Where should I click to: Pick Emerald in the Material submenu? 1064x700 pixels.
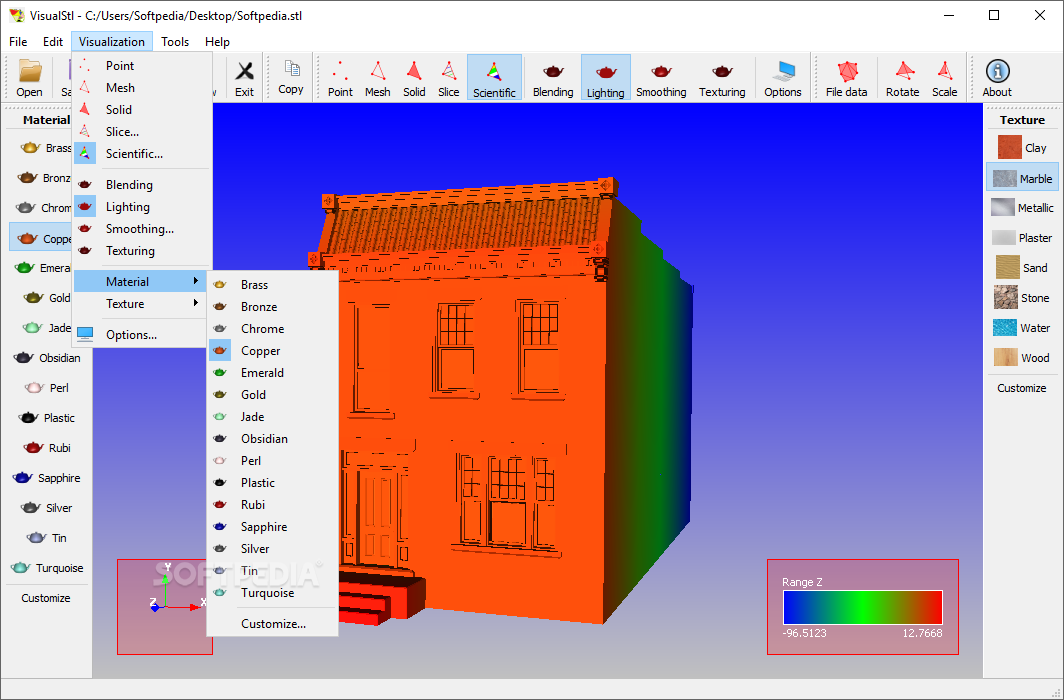pos(272,372)
